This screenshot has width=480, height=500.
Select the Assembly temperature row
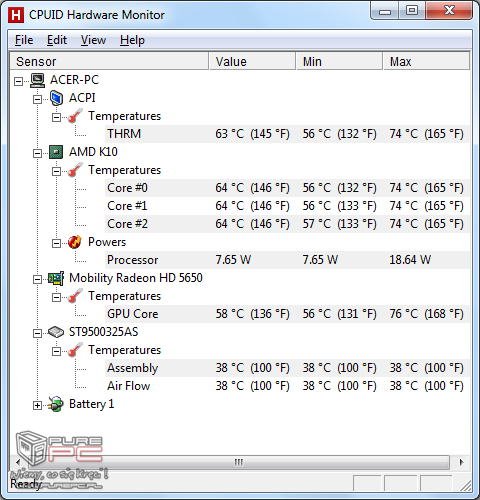tap(287, 368)
